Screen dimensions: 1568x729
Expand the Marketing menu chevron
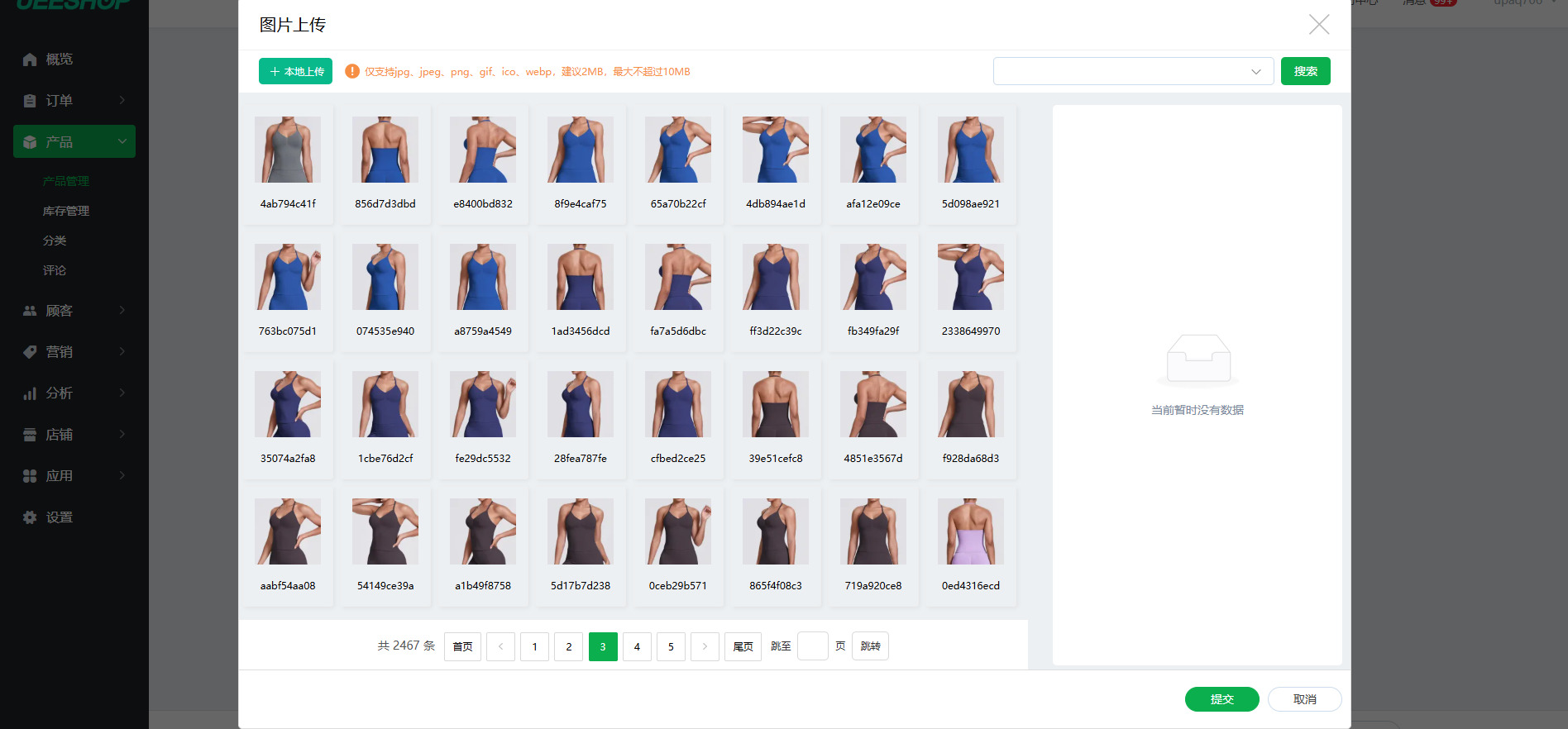(x=122, y=352)
